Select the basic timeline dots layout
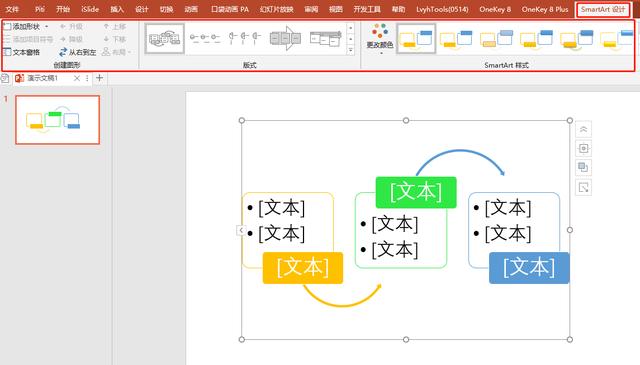 (205, 39)
